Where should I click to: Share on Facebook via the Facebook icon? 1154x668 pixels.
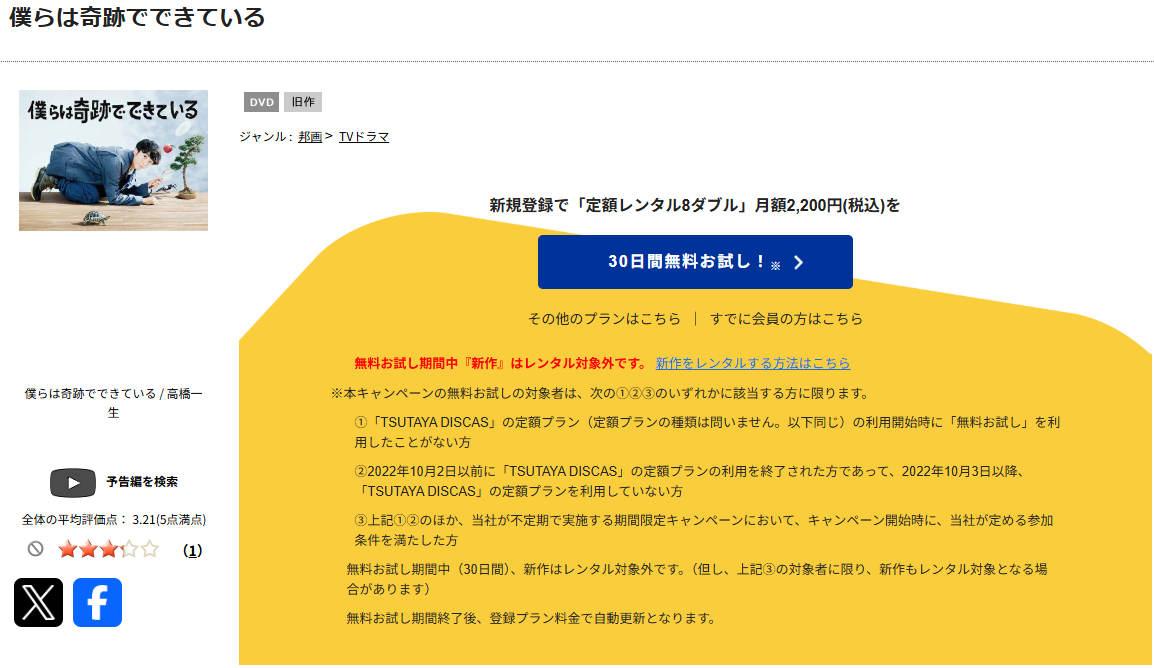coord(97,603)
